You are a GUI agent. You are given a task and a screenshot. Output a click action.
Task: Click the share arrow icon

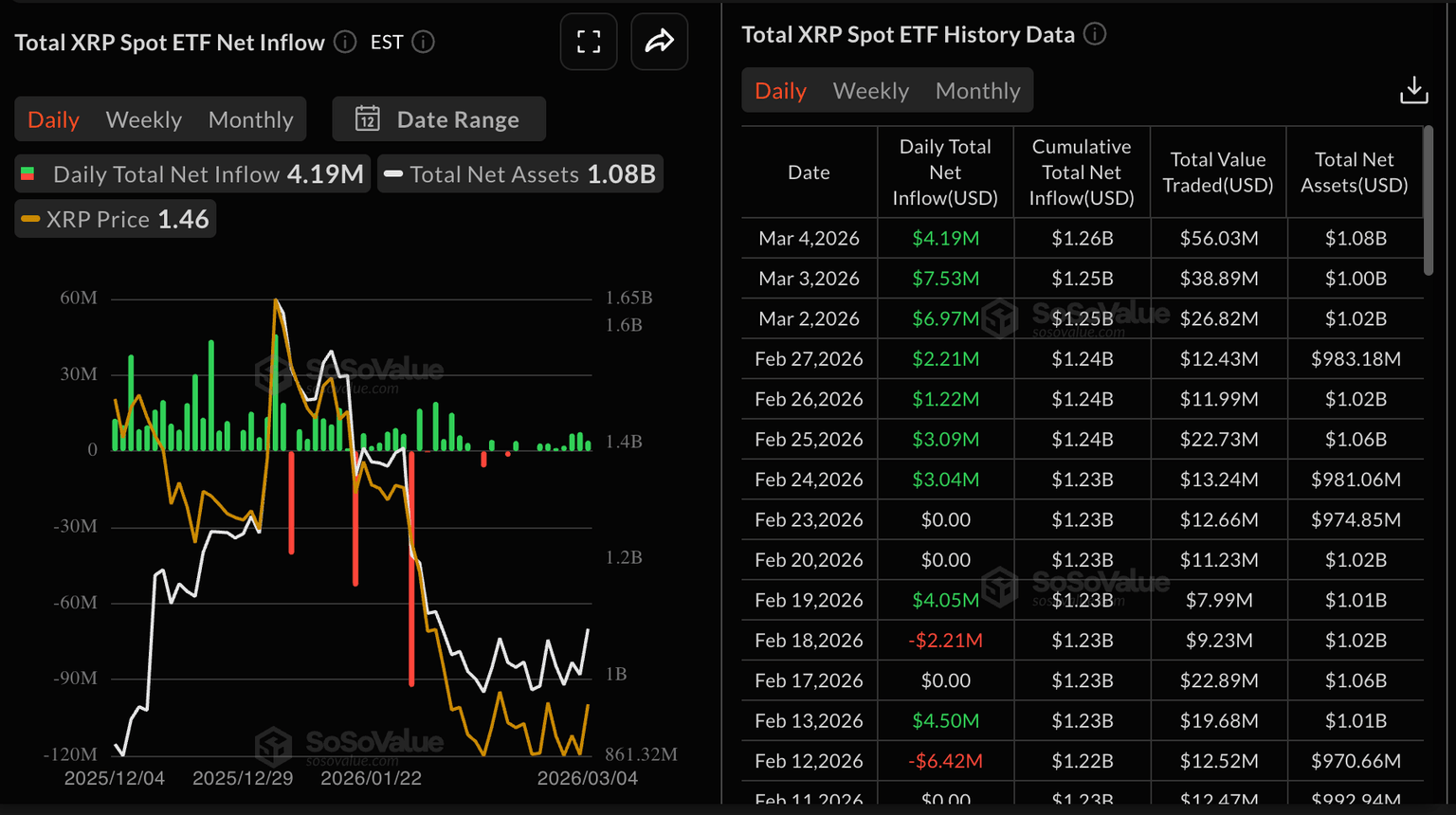pyautogui.click(x=659, y=42)
